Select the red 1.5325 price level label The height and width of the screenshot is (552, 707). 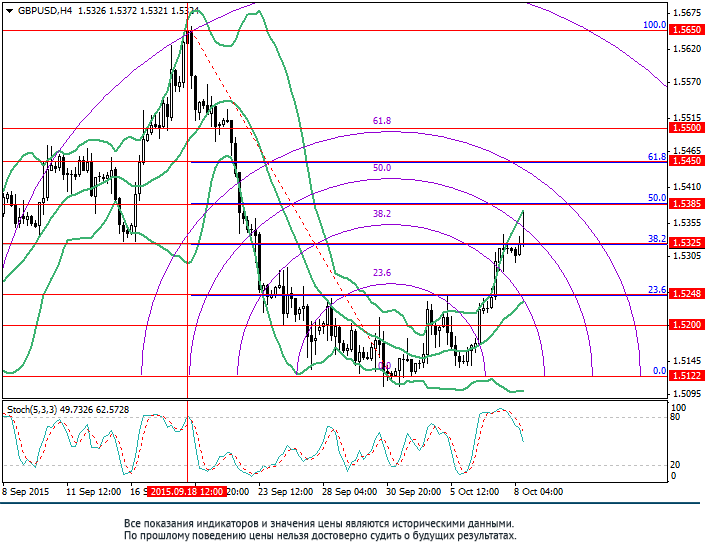687,243
